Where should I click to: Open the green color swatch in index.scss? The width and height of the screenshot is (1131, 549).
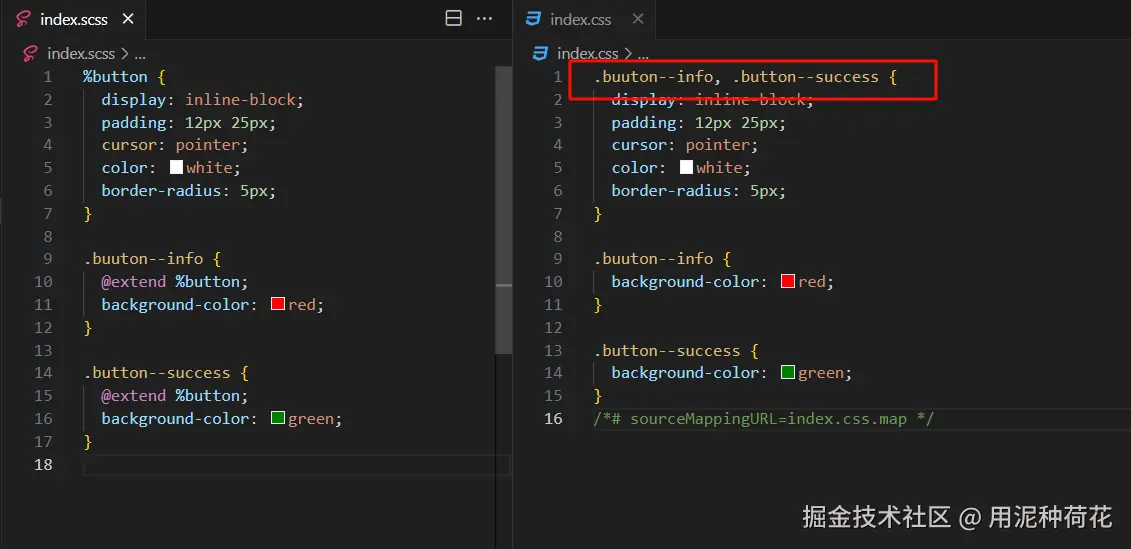pos(278,418)
